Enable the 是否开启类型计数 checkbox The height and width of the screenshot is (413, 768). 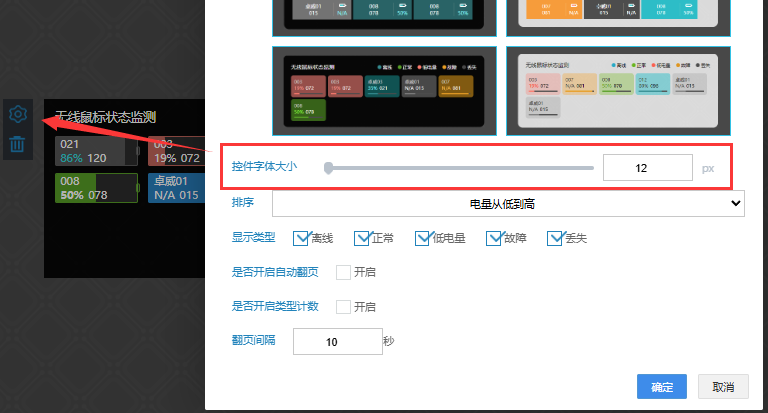pos(343,307)
